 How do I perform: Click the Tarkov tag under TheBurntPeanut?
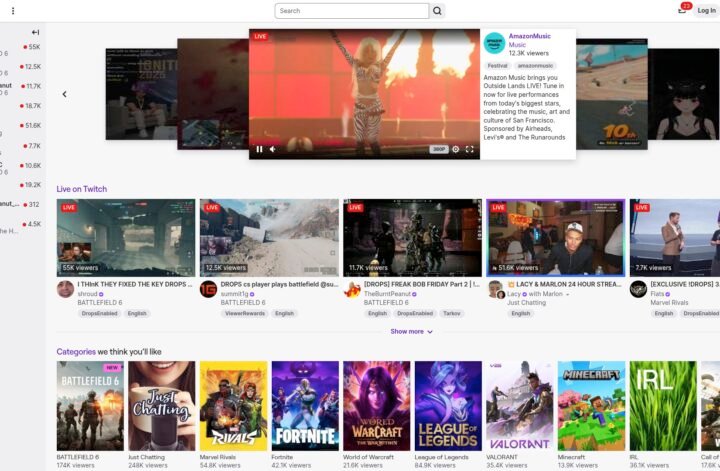click(x=451, y=314)
